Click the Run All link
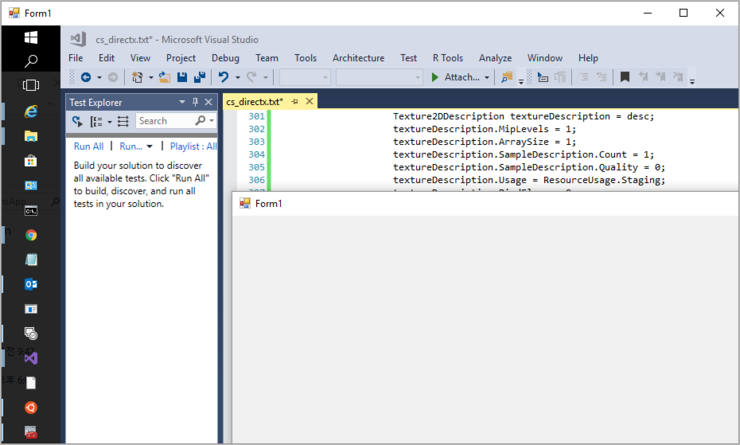 coord(88,146)
